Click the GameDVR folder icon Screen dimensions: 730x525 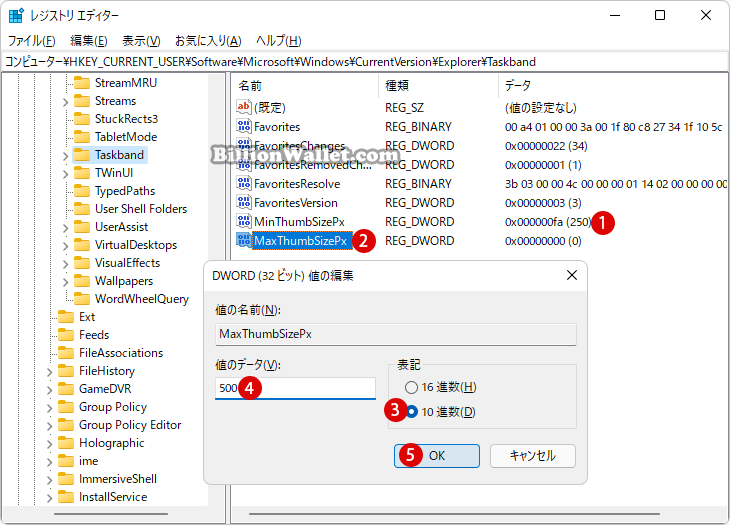[x=66, y=389]
